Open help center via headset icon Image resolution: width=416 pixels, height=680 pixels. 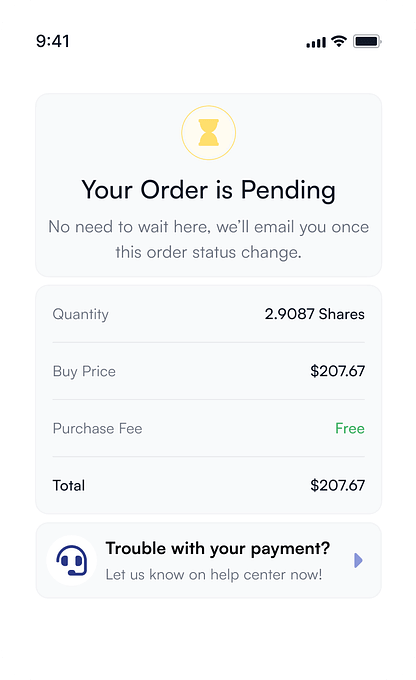[x=72, y=560]
